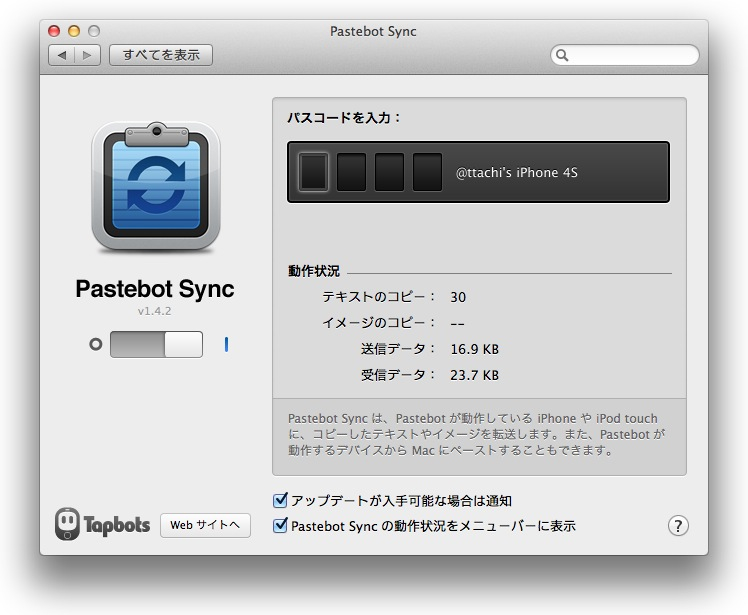Click the circle off indicator beside the switch
Screen dimensions: 748x615
click(96, 345)
